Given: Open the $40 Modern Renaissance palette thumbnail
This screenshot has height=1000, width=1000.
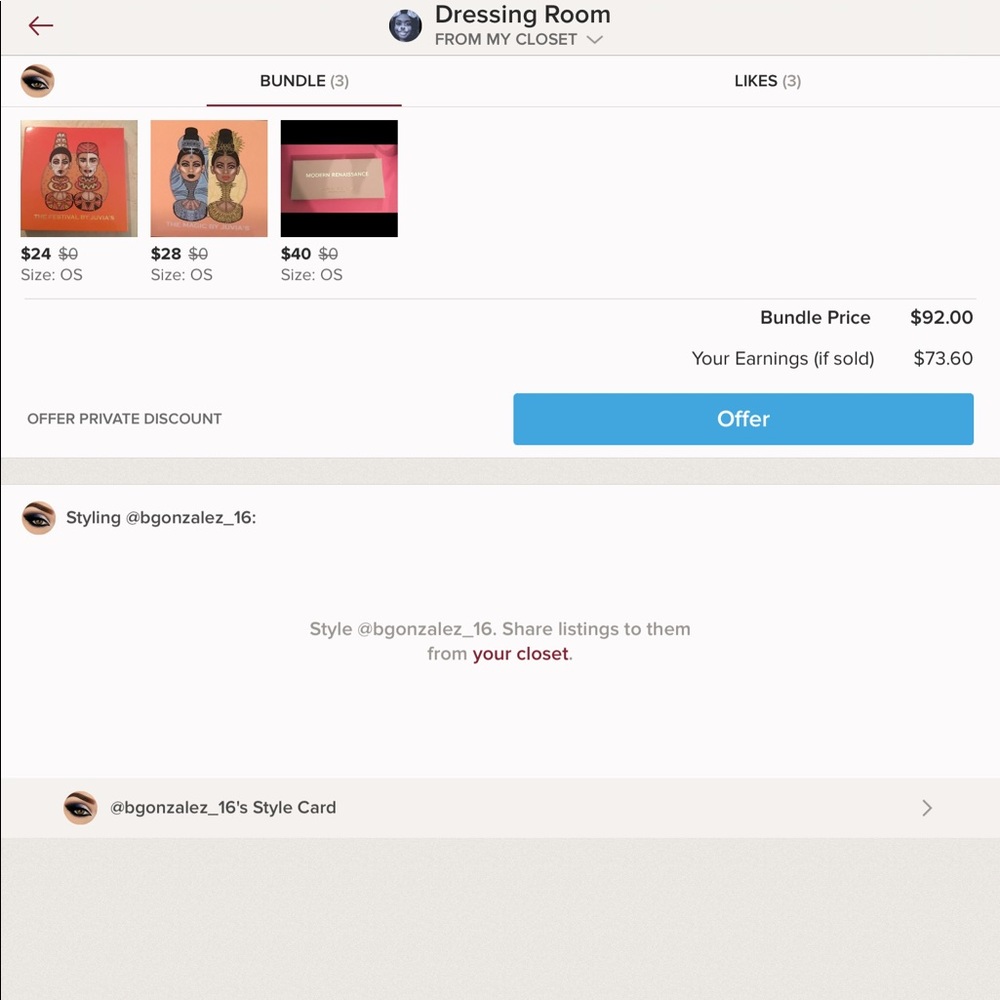Looking at the screenshot, I should (x=339, y=179).
